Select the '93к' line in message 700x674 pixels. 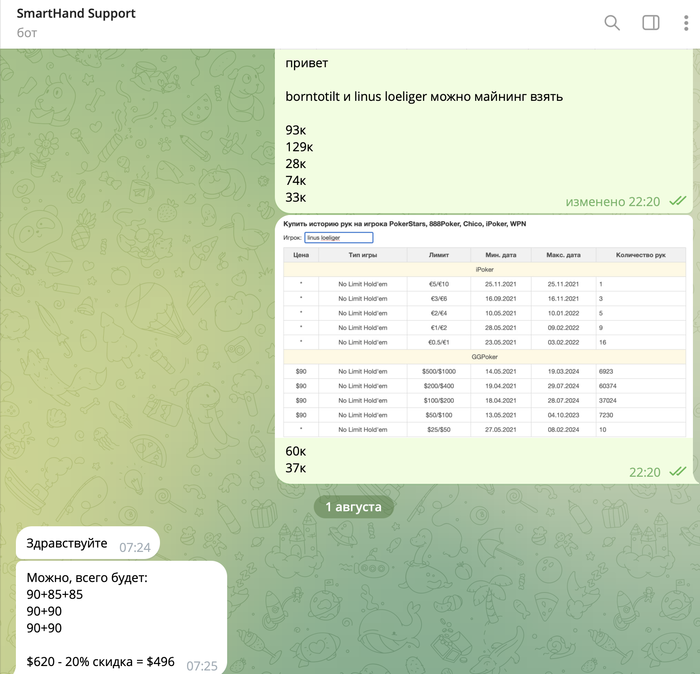296,130
